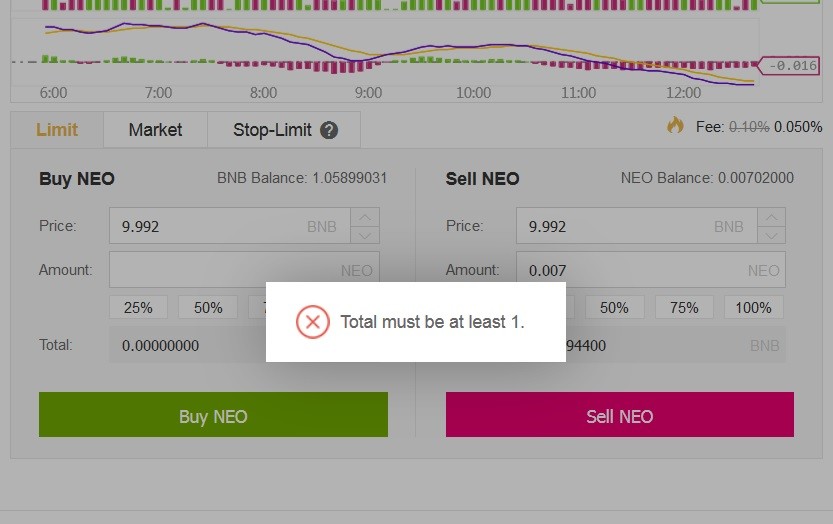The image size is (833, 524).
Task: Click the Sell NEO Price input field
Action: (x=636, y=226)
